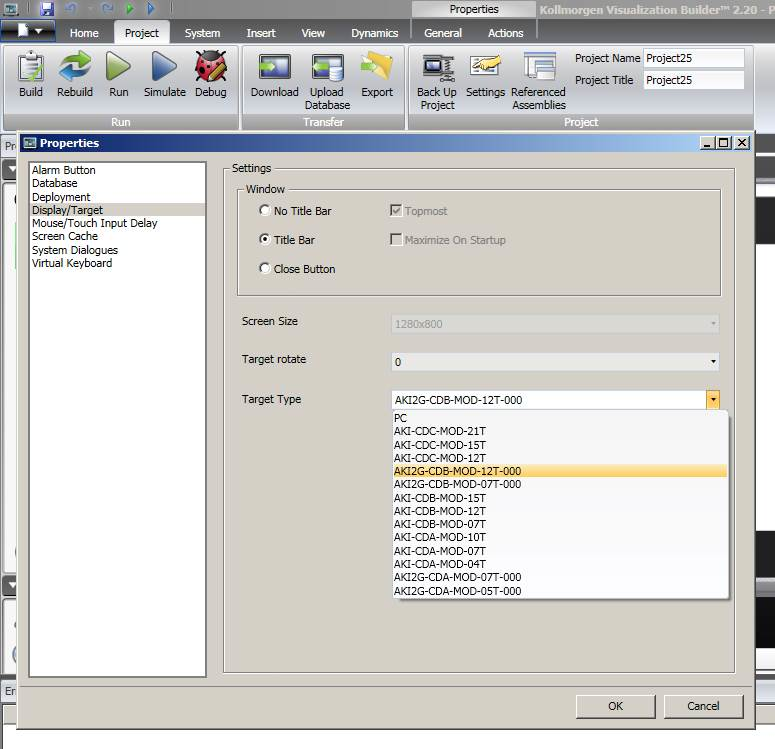
Task: Select Virtual Keyboard in properties list
Action: (x=117, y=263)
